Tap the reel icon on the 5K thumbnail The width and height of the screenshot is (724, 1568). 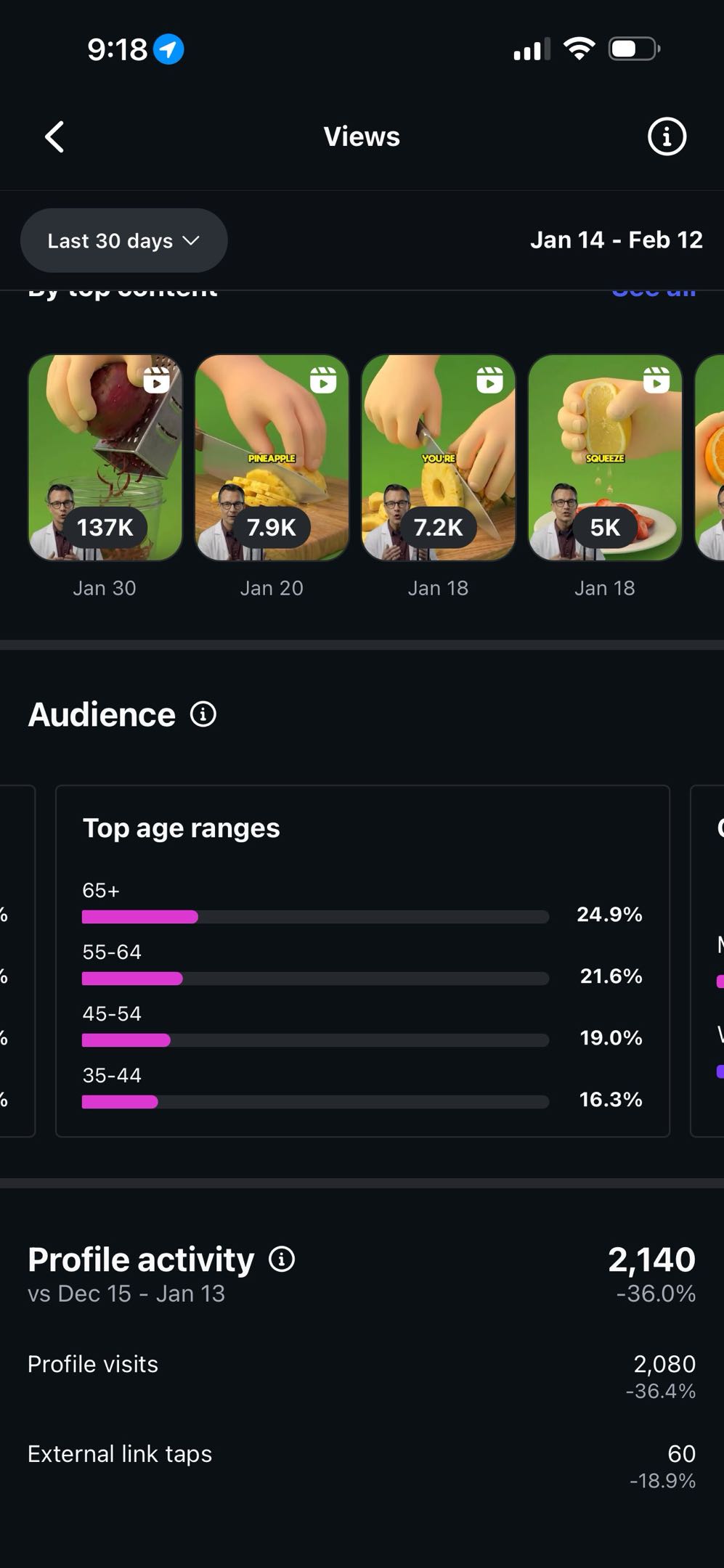click(x=656, y=380)
